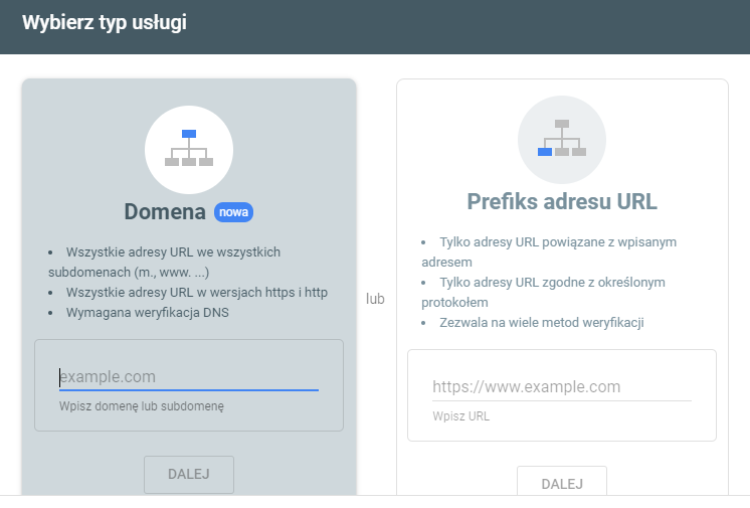750x508 pixels.
Task: Click the 'lub' separator between cards
Action: pyautogui.click(x=375, y=298)
